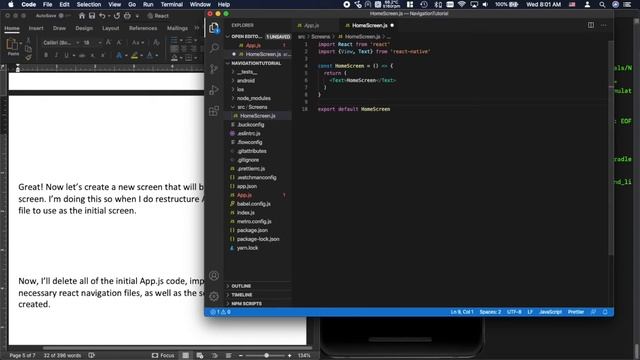
Task: Click JavaScript language mode in status bar
Action: click(550, 312)
